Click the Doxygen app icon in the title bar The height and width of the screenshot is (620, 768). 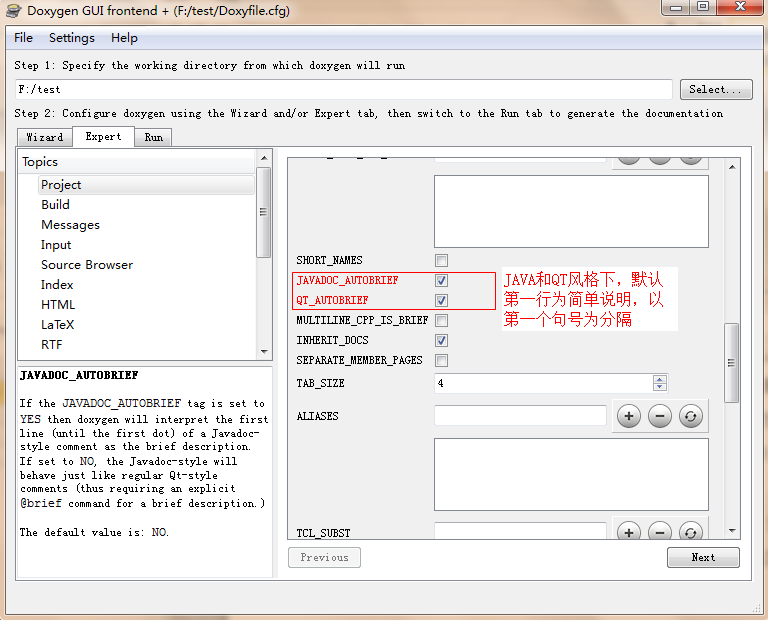pos(14,10)
